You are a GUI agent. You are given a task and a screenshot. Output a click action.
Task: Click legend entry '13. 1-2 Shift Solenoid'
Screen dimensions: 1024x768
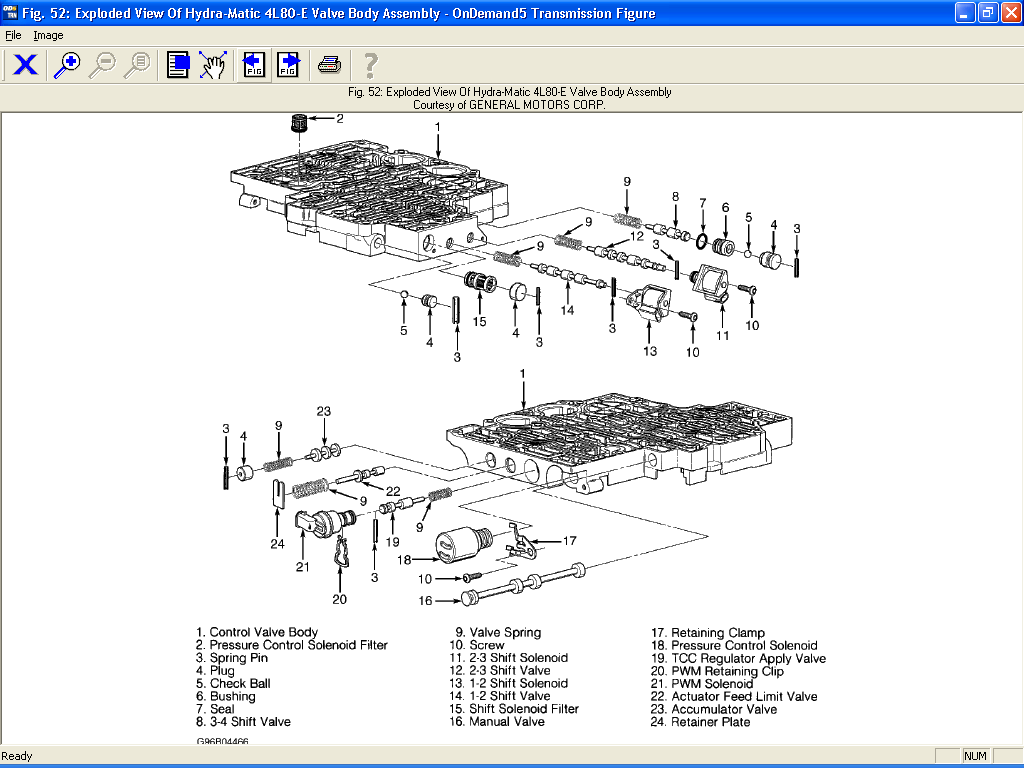tap(509, 683)
